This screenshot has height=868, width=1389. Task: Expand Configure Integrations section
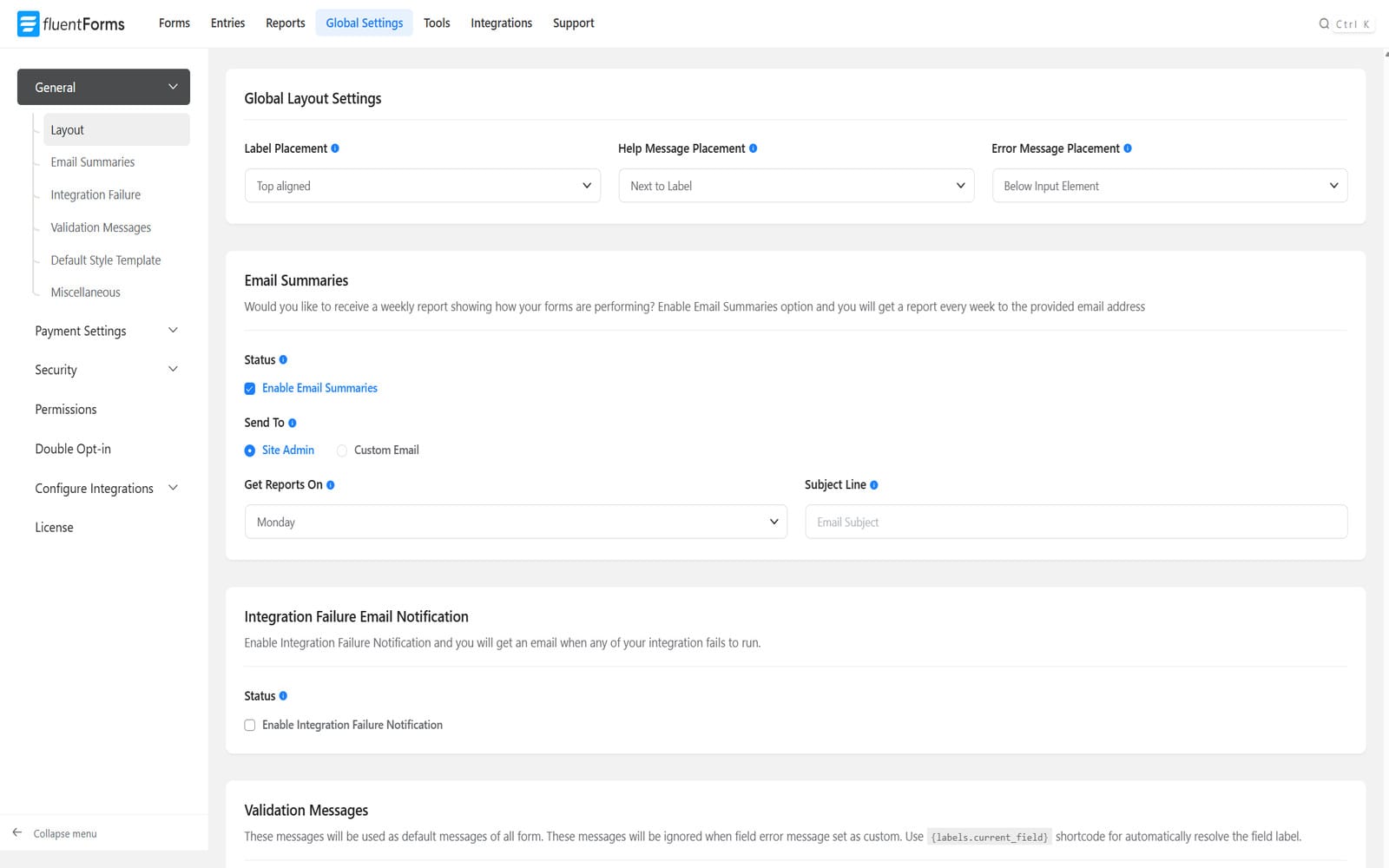coord(106,489)
